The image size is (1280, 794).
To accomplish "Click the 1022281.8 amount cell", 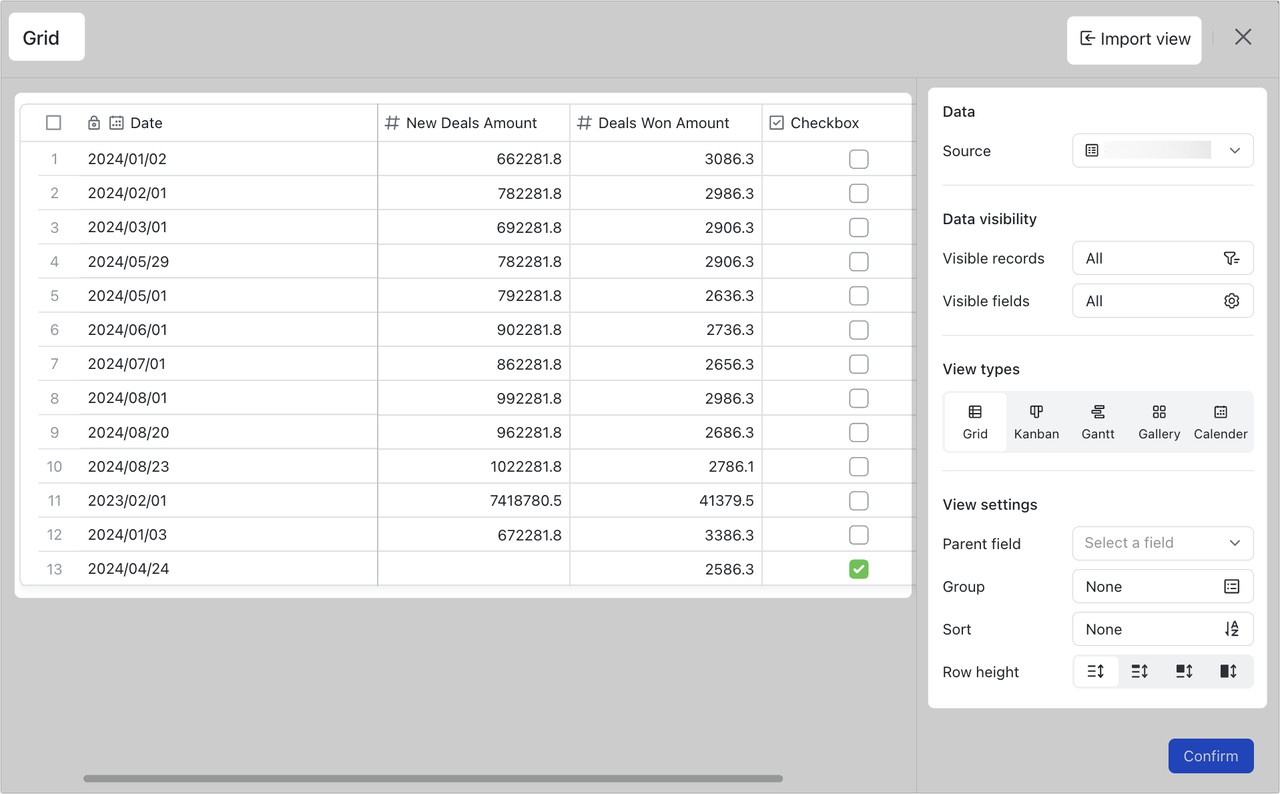I will coord(474,467).
